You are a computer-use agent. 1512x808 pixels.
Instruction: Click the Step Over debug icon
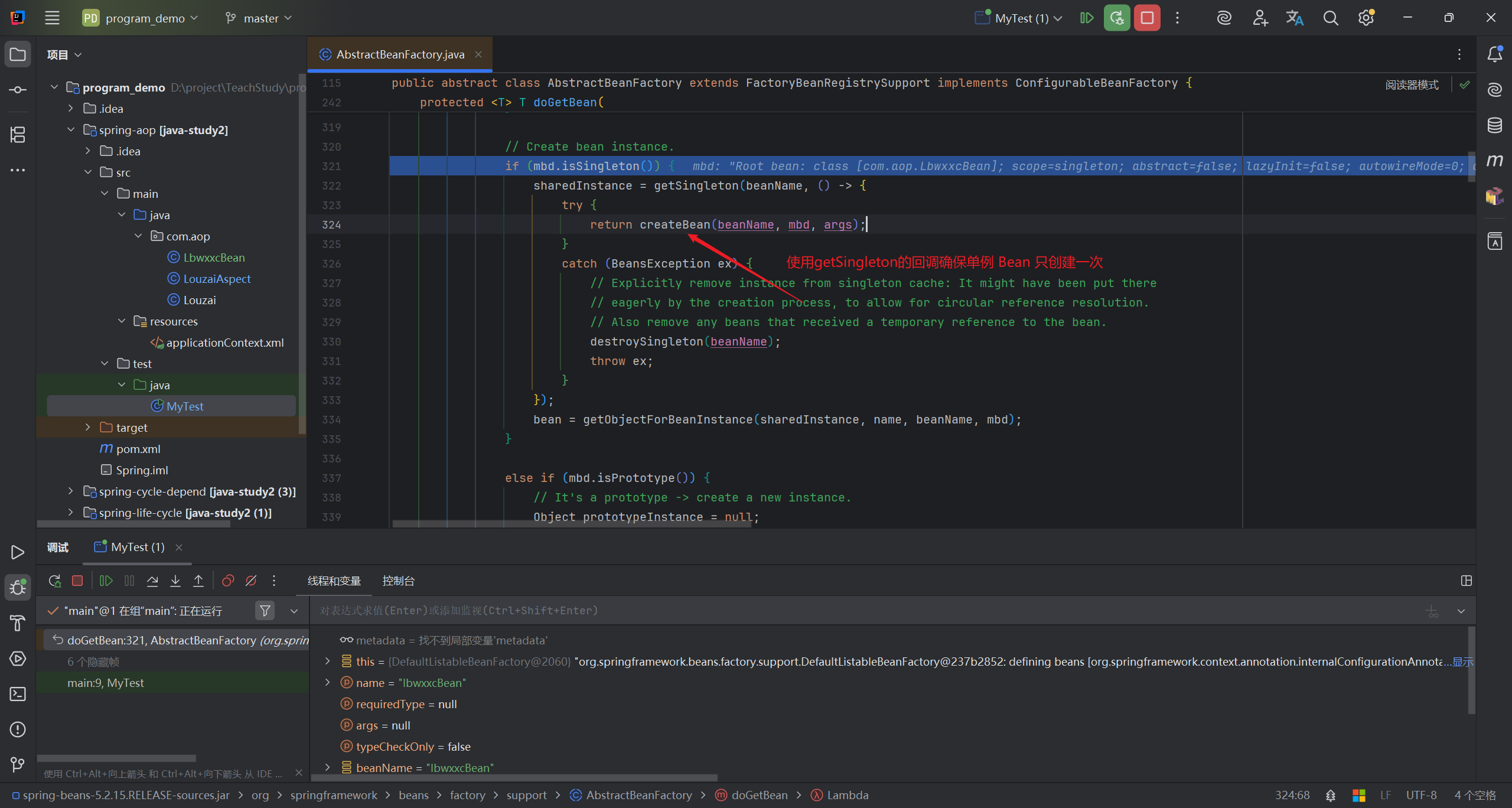coord(152,581)
